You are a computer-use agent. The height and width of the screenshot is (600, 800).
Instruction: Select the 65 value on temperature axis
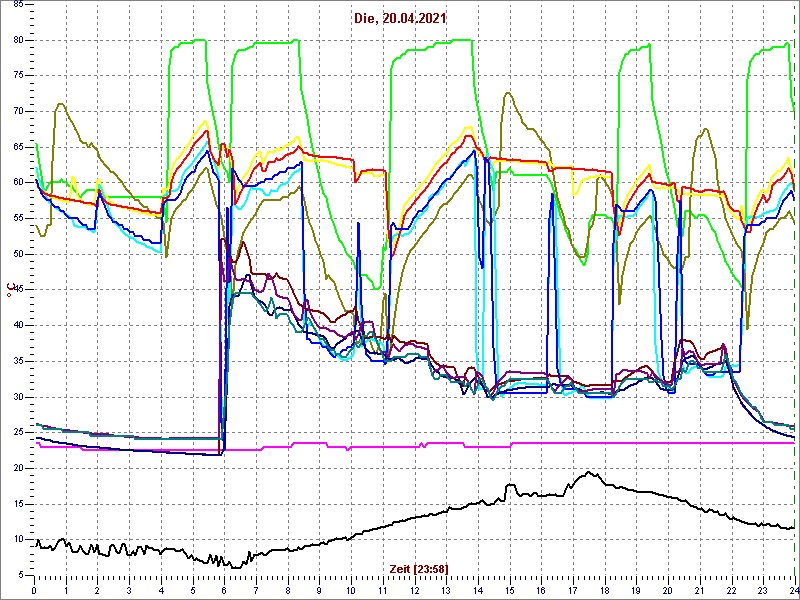click(18, 147)
